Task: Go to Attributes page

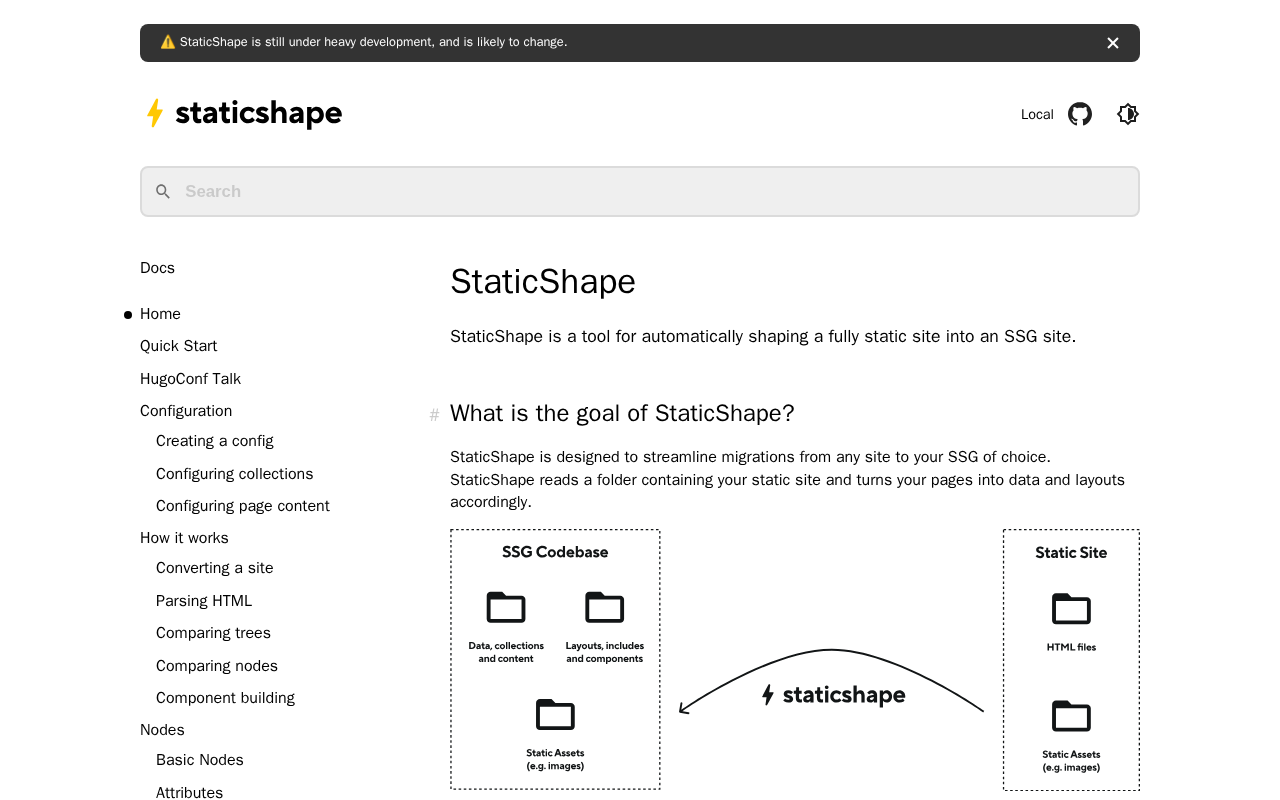Action: [189, 793]
